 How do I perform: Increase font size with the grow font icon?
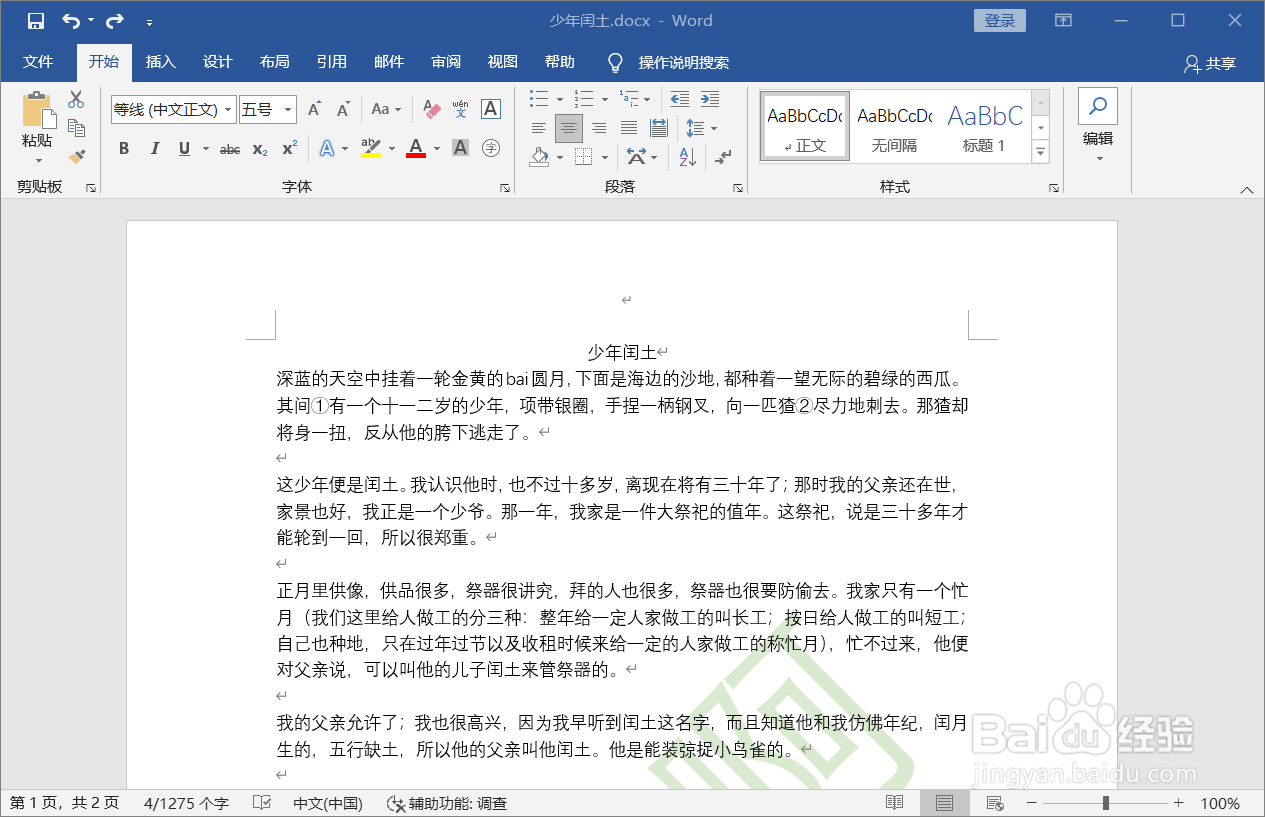pyautogui.click(x=314, y=109)
